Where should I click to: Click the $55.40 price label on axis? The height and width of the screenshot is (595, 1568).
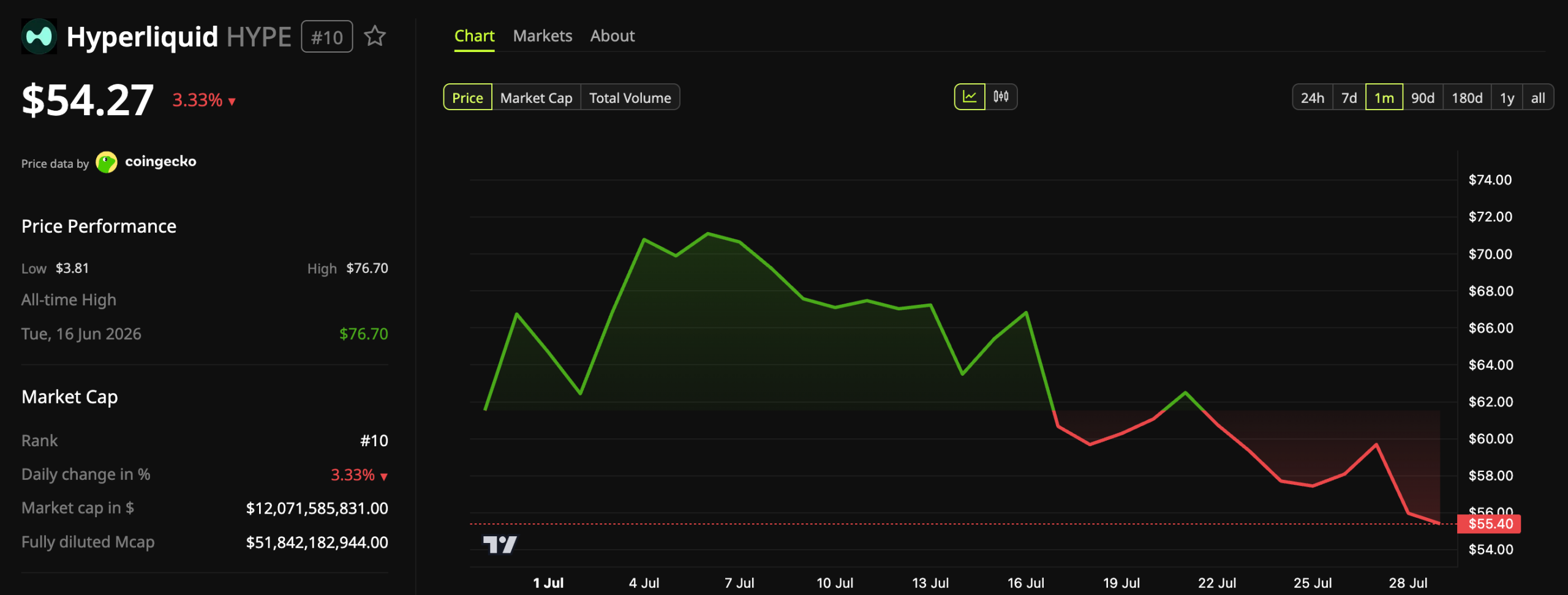tap(1490, 524)
